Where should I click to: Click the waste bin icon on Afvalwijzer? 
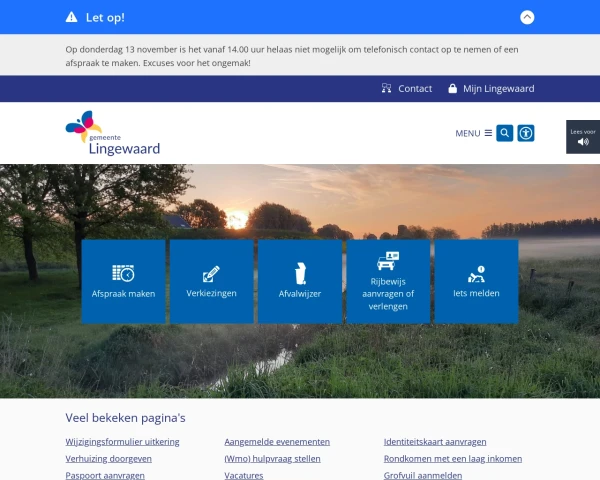tap(300, 273)
